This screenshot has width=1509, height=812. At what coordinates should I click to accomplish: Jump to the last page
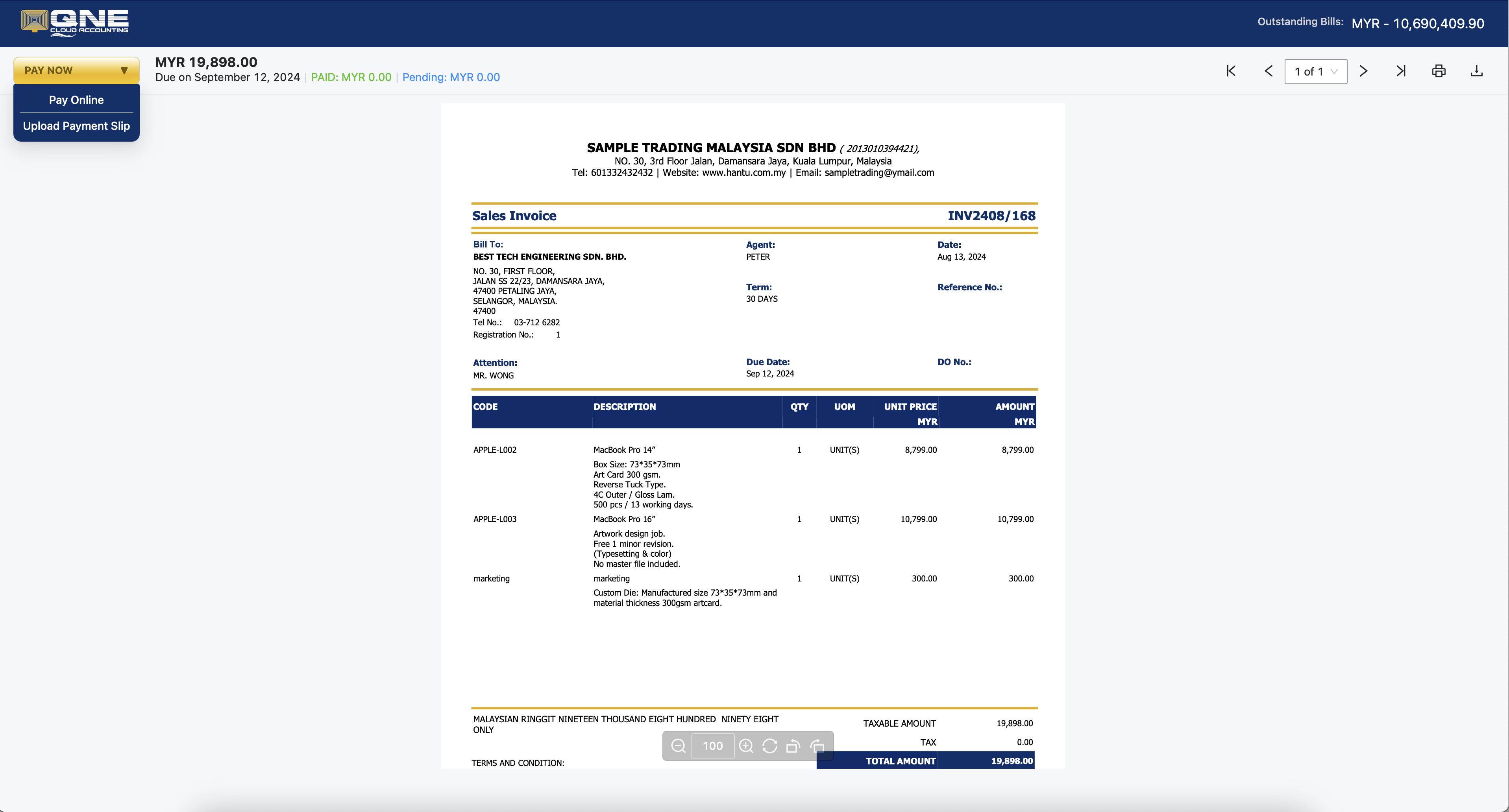point(1401,72)
